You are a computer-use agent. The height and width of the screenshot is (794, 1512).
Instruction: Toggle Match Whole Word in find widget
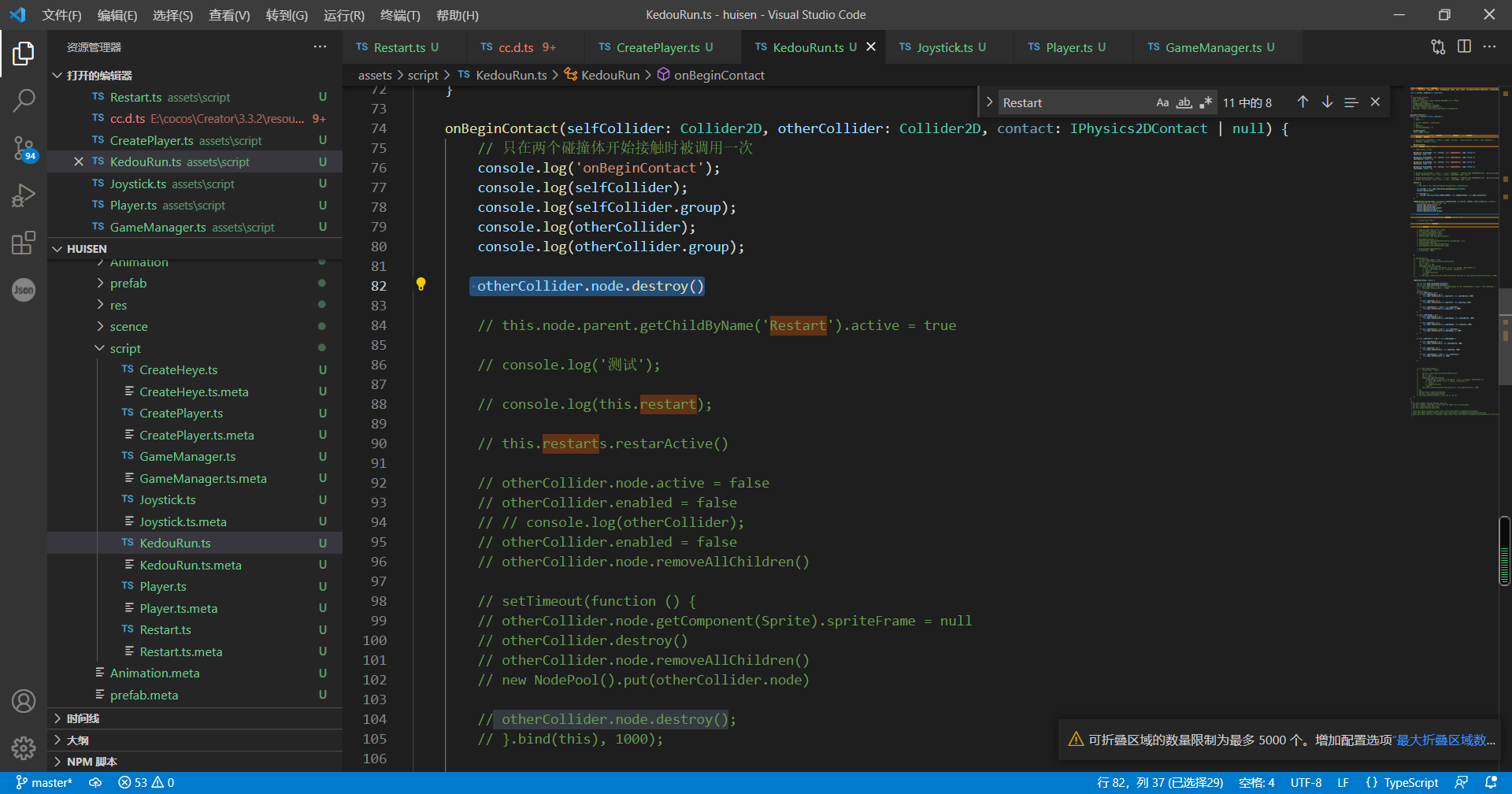[x=1184, y=102]
